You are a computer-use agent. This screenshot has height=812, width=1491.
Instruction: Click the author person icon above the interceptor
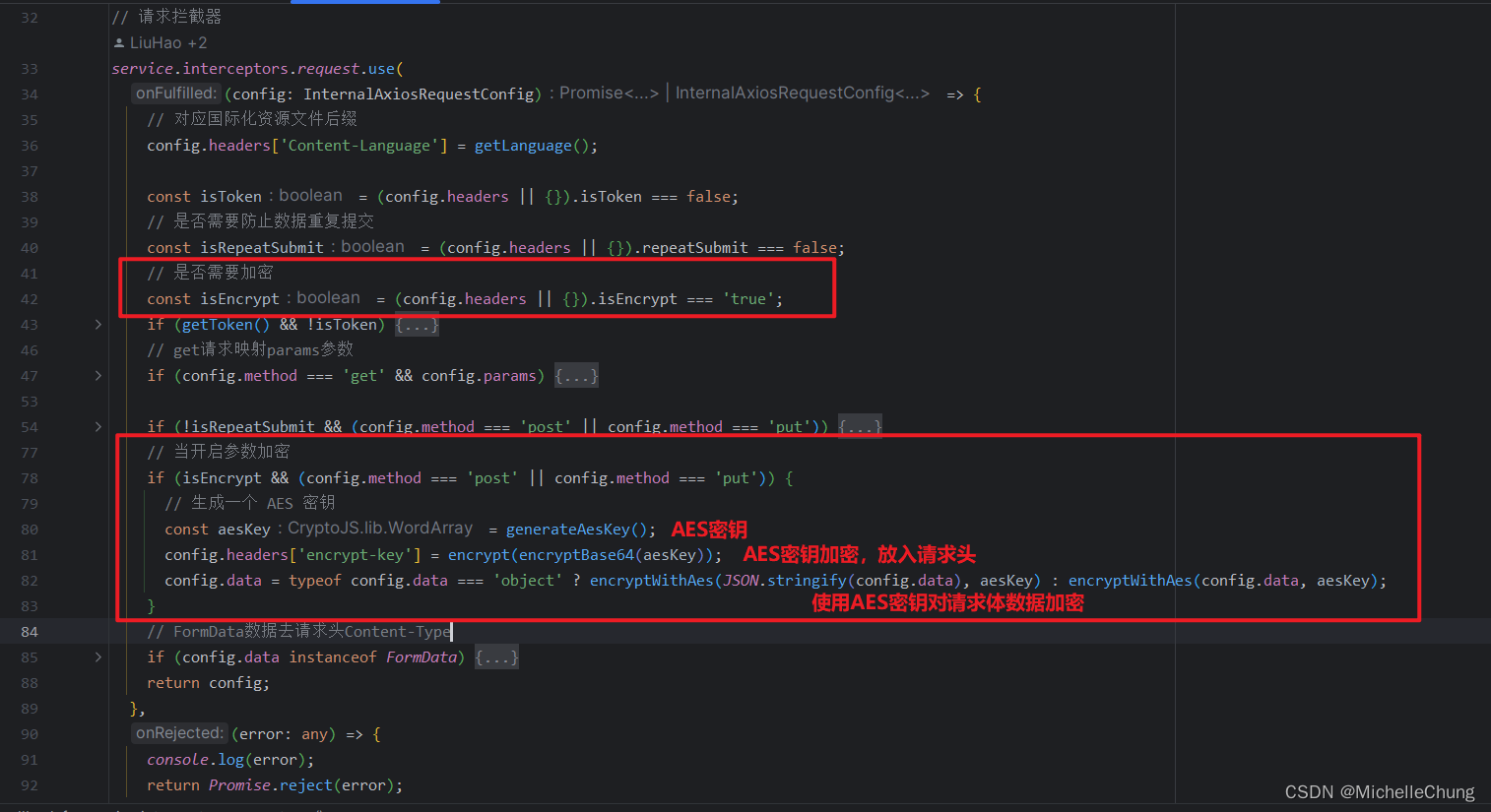pos(118,42)
